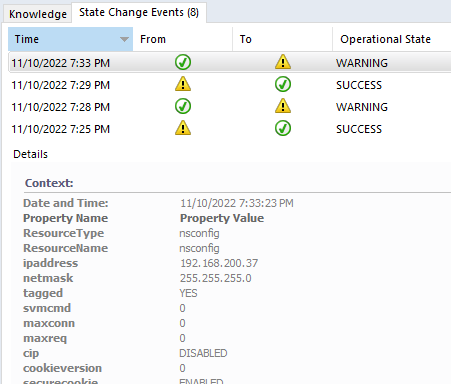Click the Date and Time: label
451x384 pixels.
coord(66,203)
